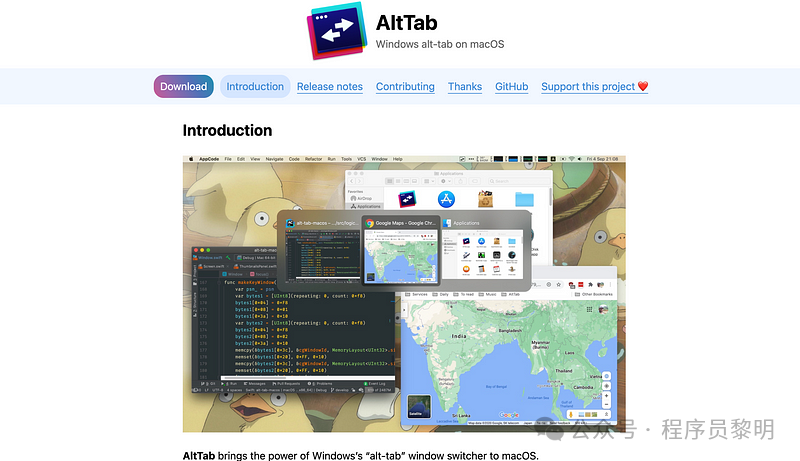Click the Chrome icon in switcher

coord(369,223)
